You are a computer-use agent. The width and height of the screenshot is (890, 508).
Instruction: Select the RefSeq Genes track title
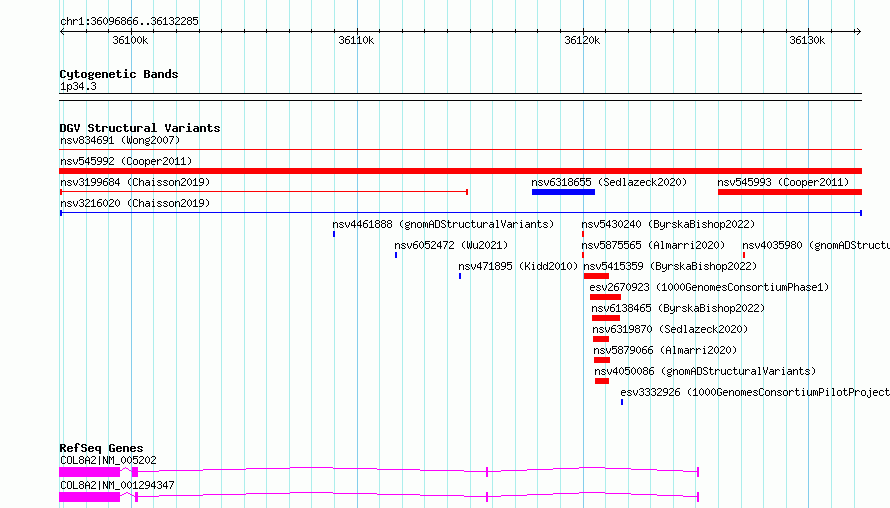click(x=101, y=448)
